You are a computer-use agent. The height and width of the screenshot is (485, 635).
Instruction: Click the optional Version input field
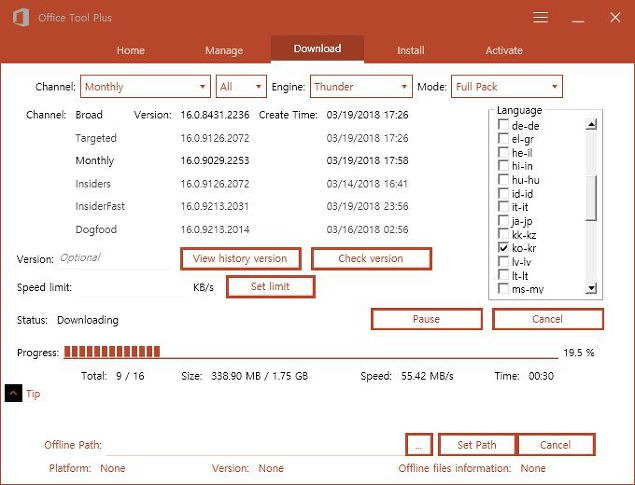115,258
